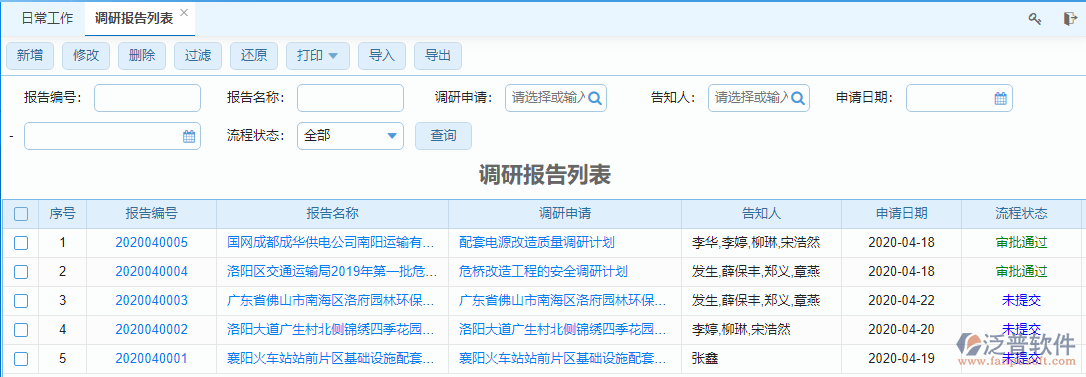
Task: Click 审批通过 status in row 2
Action: point(1021,272)
